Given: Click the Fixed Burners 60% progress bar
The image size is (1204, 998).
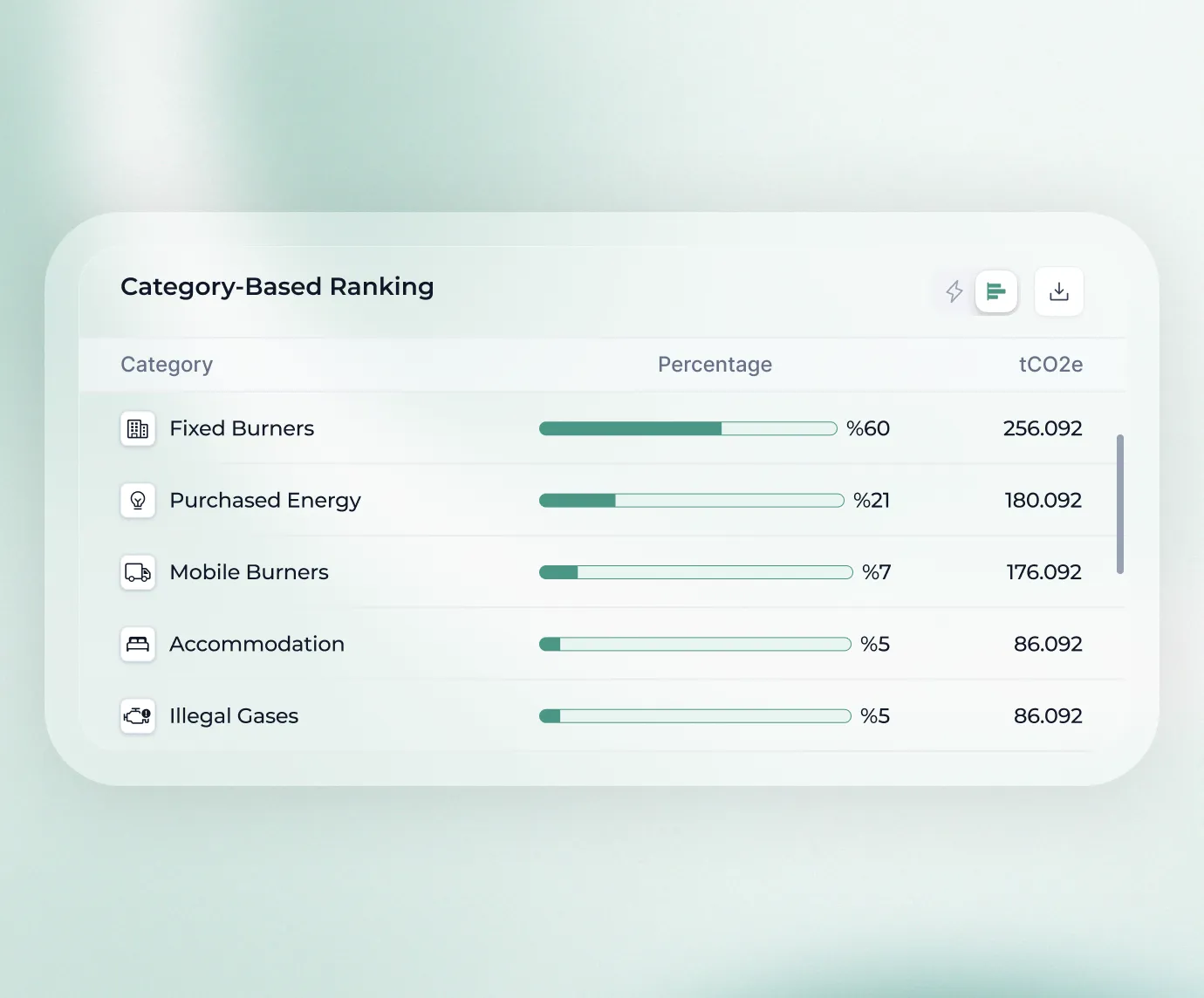Looking at the screenshot, I should pyautogui.click(x=688, y=428).
